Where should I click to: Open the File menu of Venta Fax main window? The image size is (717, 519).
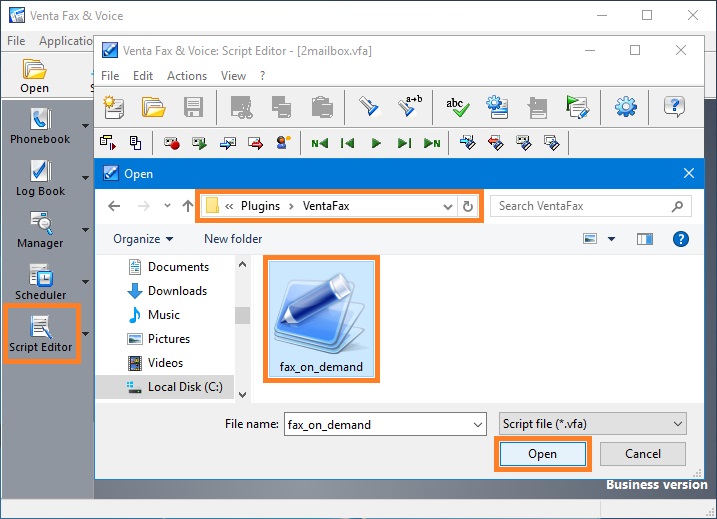(16, 41)
